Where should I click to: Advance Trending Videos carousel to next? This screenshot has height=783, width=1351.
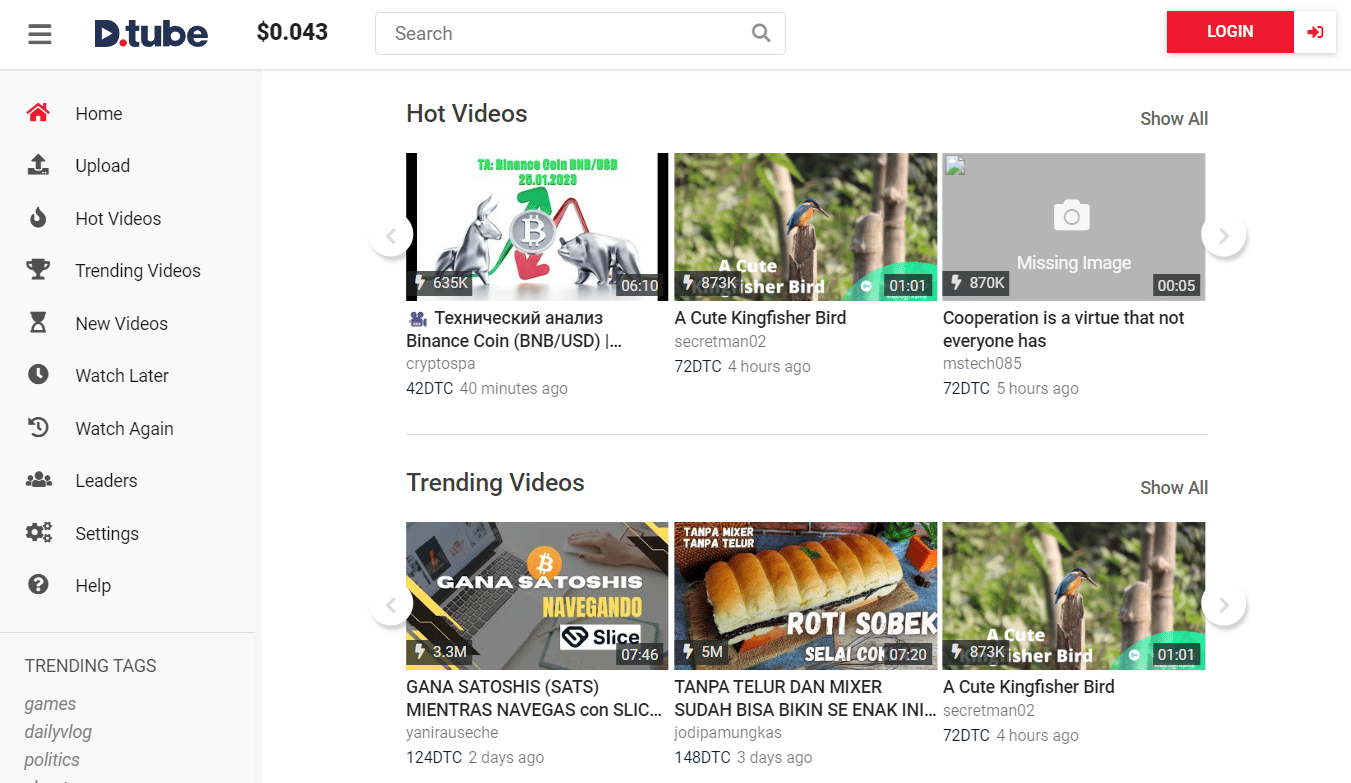coord(1223,605)
